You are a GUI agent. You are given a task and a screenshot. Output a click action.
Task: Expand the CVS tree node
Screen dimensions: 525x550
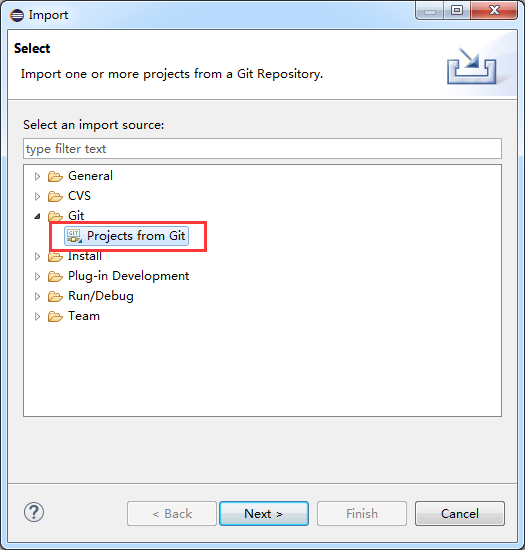click(x=38, y=196)
